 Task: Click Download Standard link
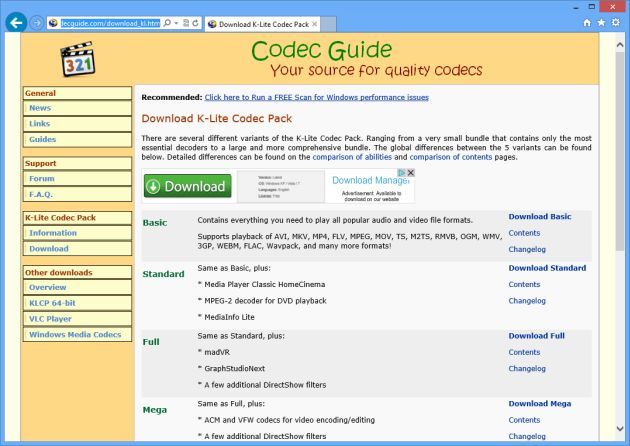click(x=547, y=268)
